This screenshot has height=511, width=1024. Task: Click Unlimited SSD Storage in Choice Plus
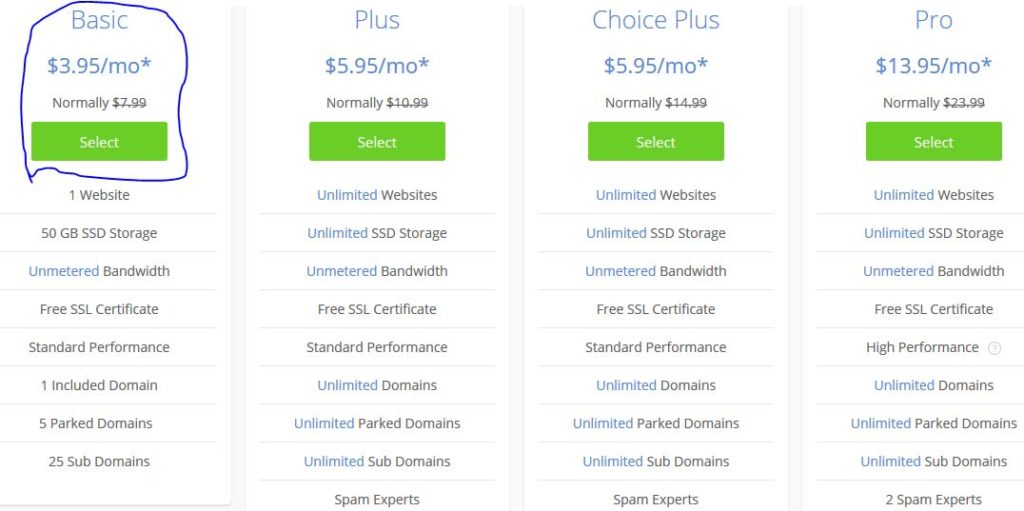[656, 233]
